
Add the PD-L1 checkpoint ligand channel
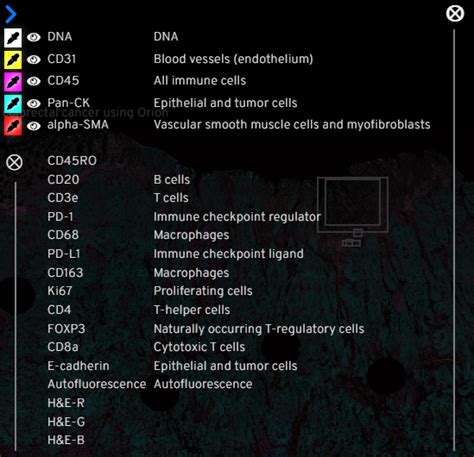[x=64, y=254]
